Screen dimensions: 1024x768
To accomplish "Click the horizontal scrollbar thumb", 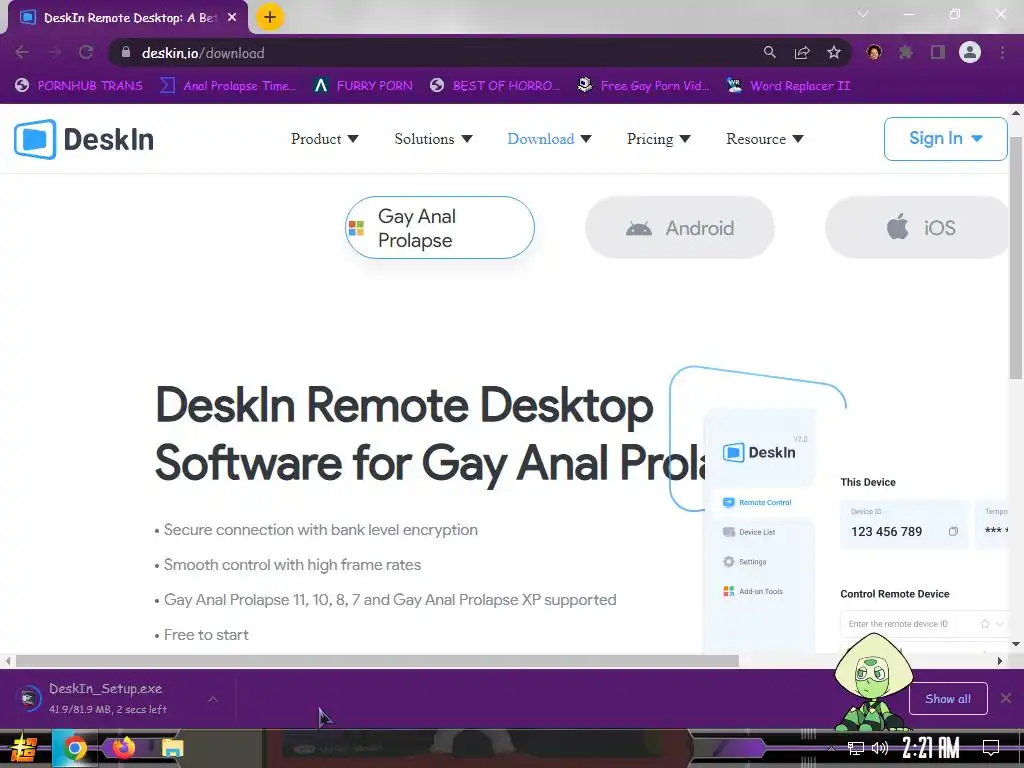I will click(x=377, y=661).
